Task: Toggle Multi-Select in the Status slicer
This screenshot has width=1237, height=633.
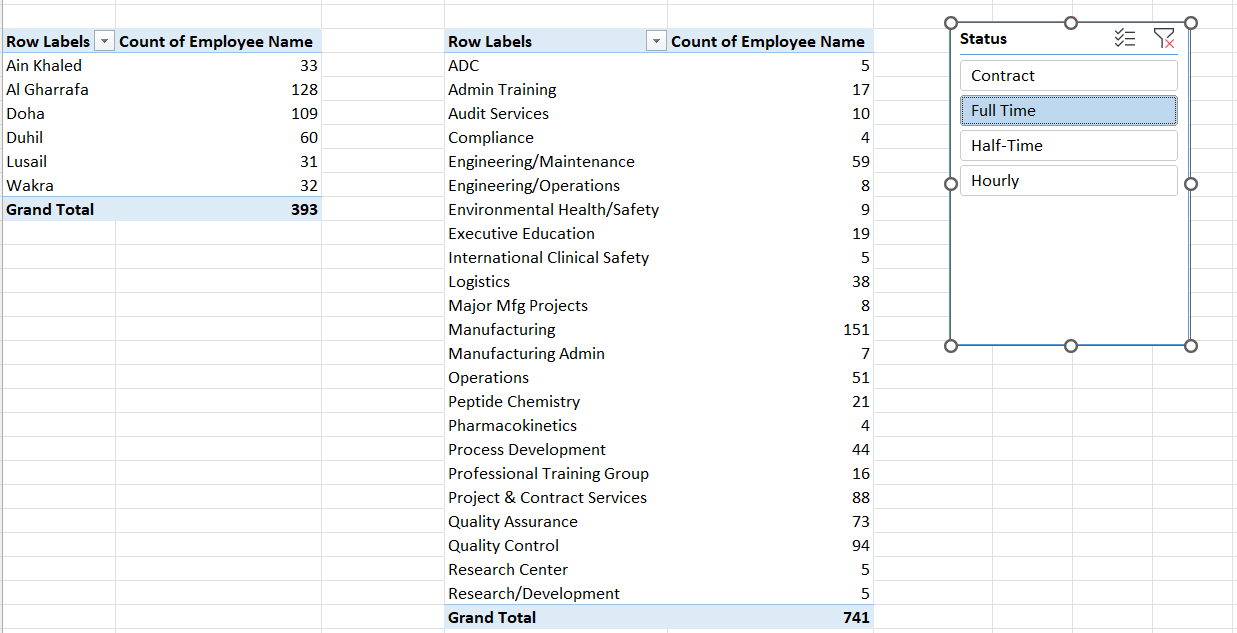Action: 1125,39
